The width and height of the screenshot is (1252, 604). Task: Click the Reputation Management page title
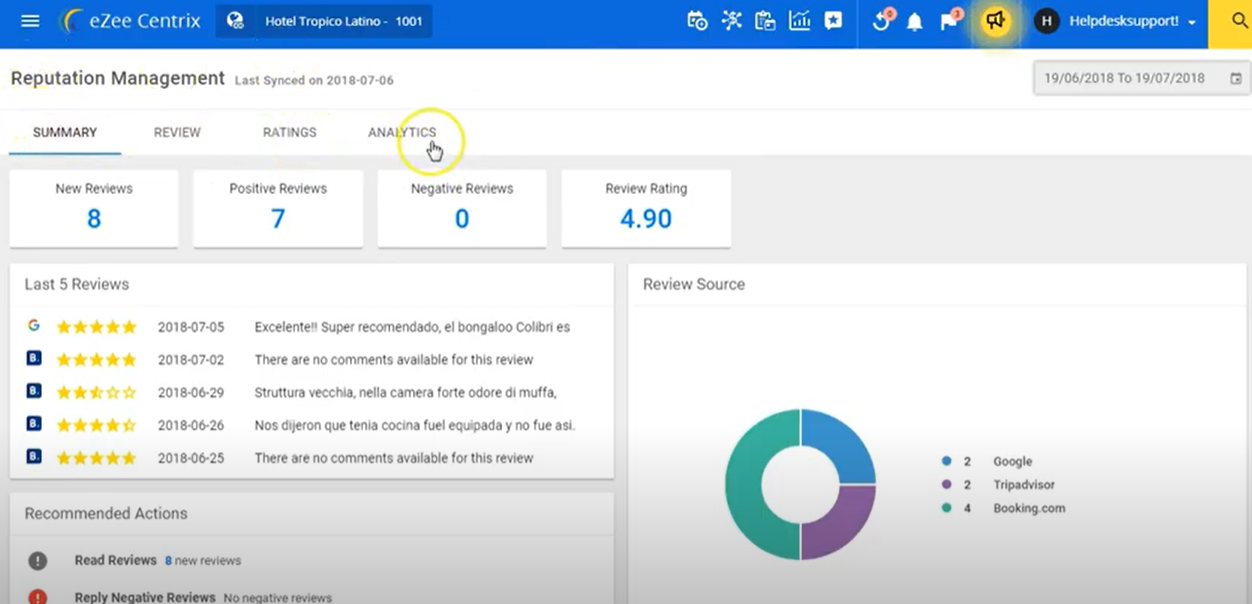(x=118, y=78)
